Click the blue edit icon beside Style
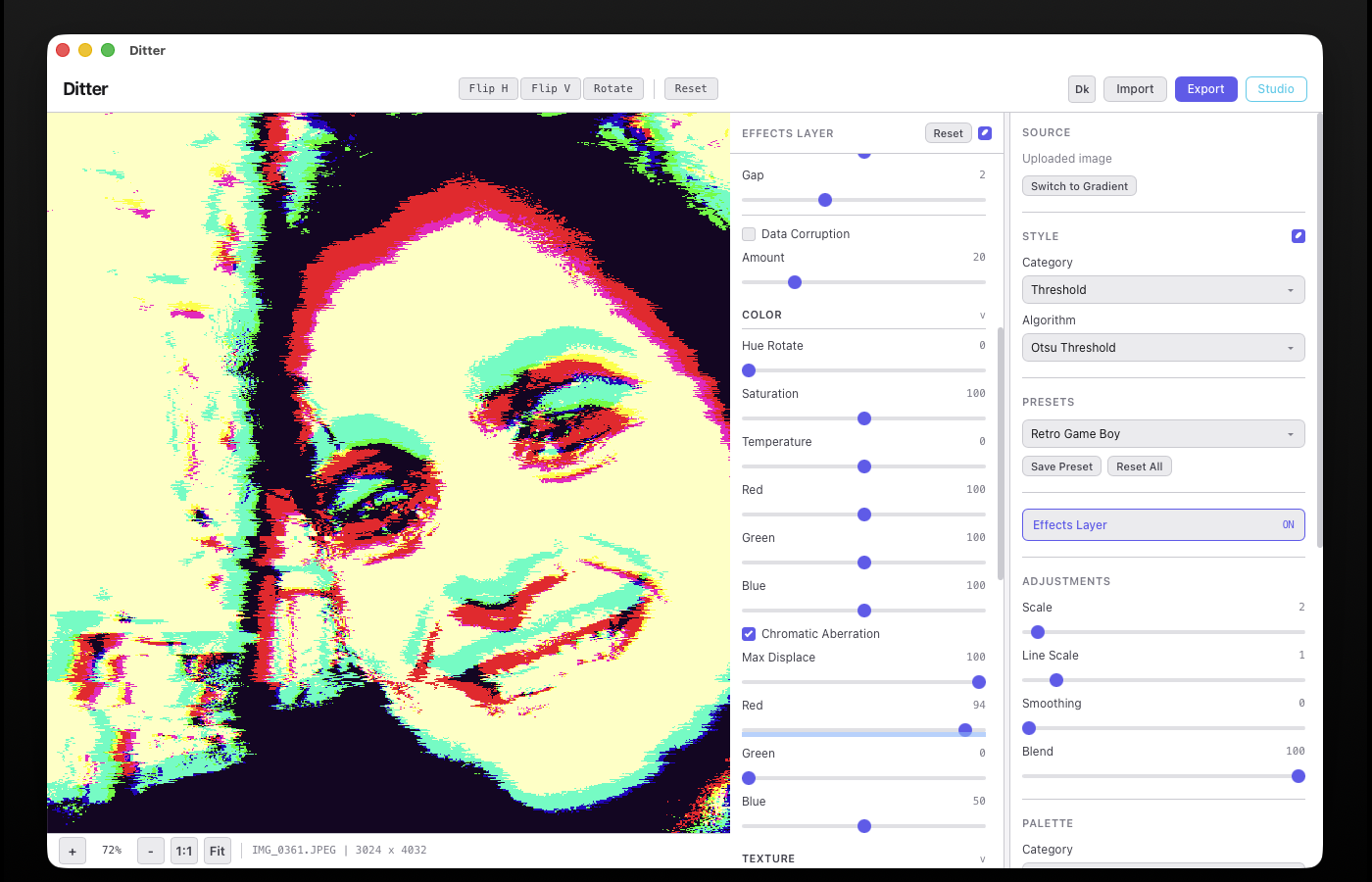Screen dimensions: 1372x882 coord(1298,236)
